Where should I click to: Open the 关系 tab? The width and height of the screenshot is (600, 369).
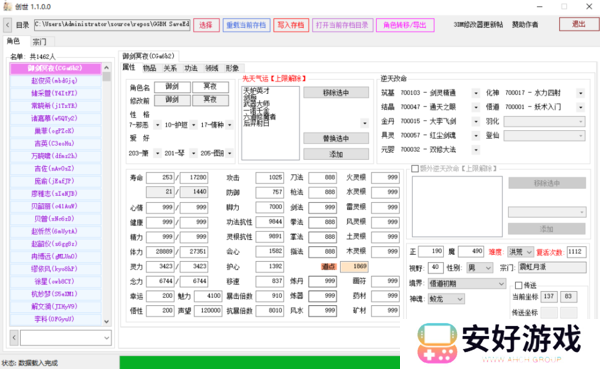tap(170, 68)
